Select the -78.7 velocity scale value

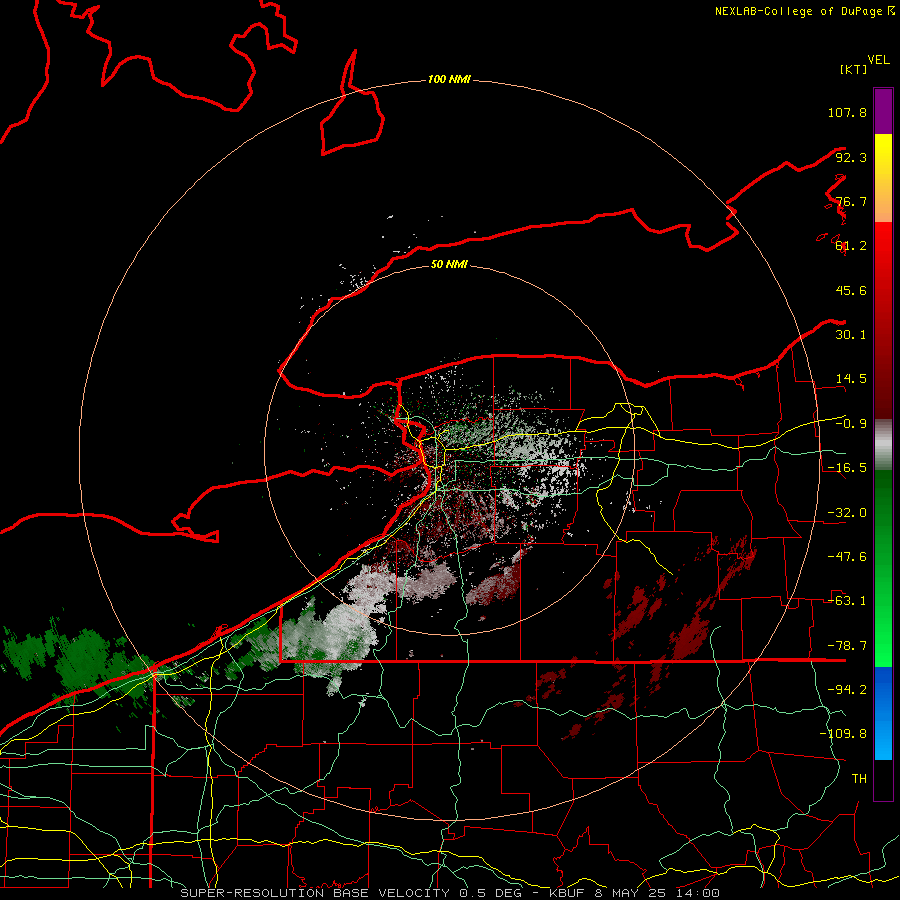(847, 646)
